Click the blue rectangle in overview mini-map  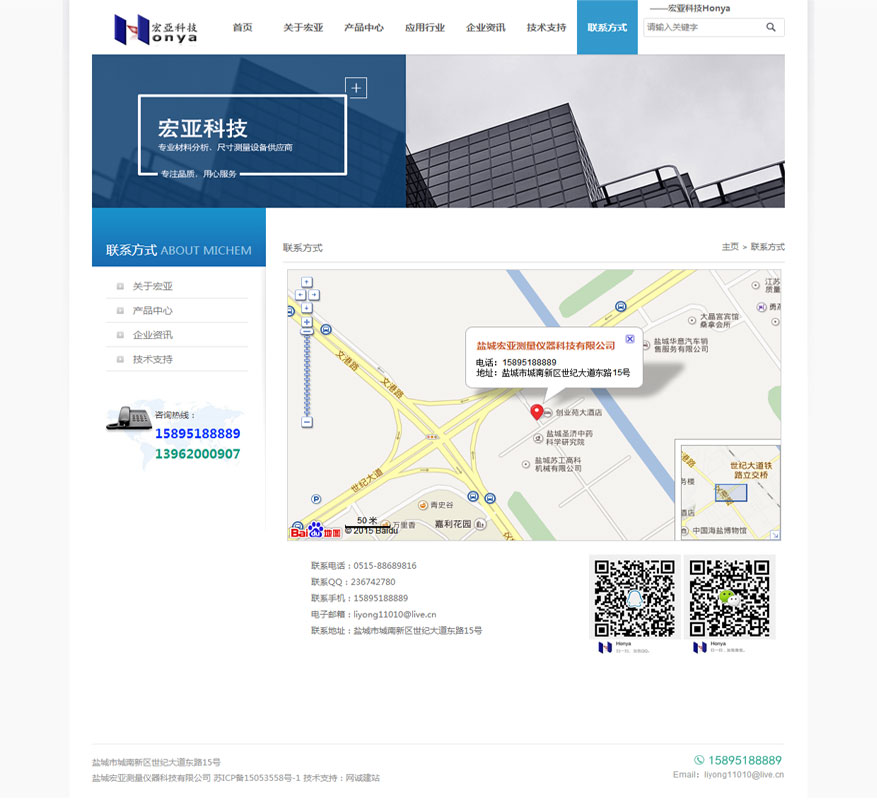coord(730,493)
